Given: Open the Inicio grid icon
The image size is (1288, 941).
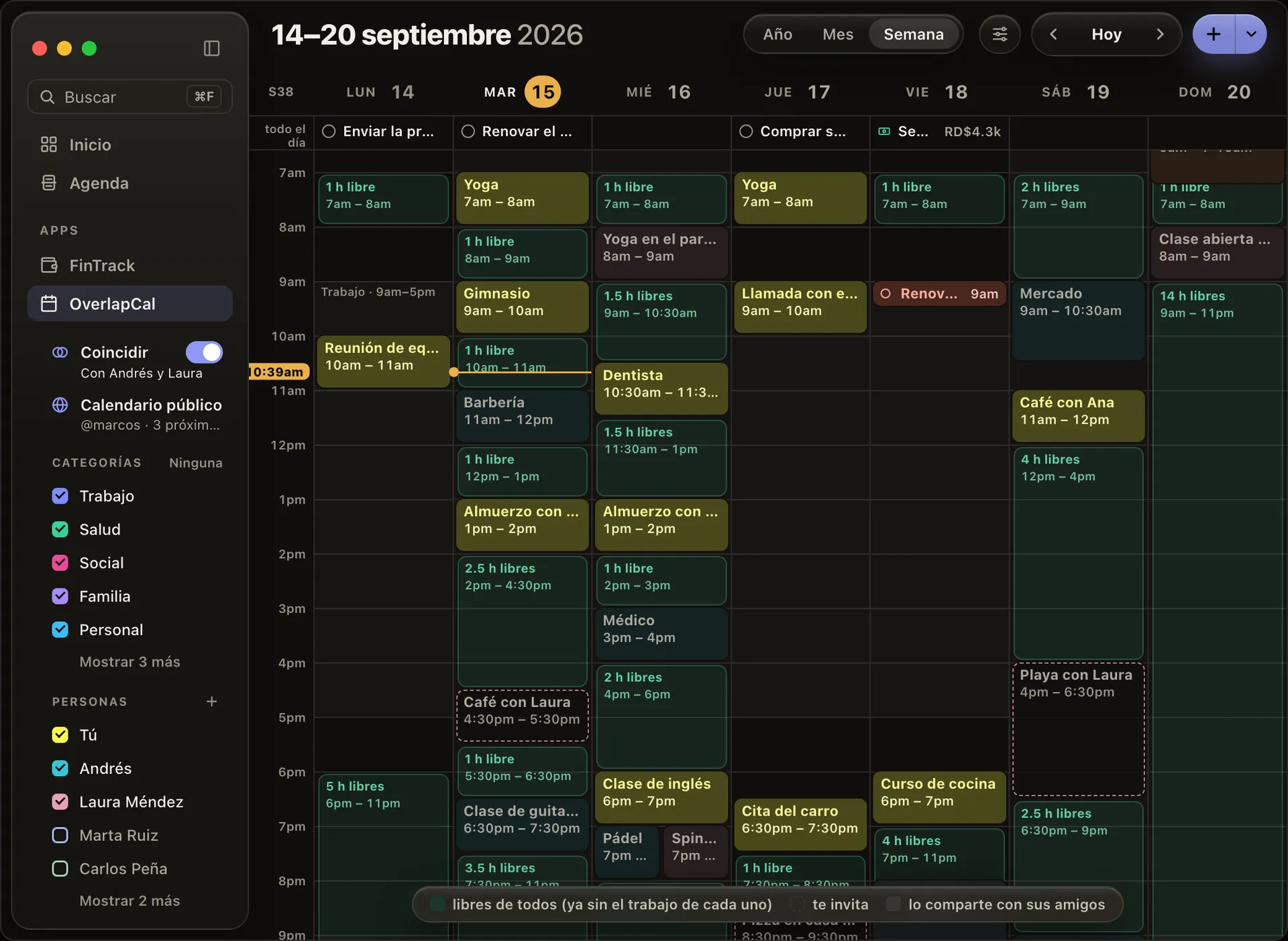Looking at the screenshot, I should [49, 144].
